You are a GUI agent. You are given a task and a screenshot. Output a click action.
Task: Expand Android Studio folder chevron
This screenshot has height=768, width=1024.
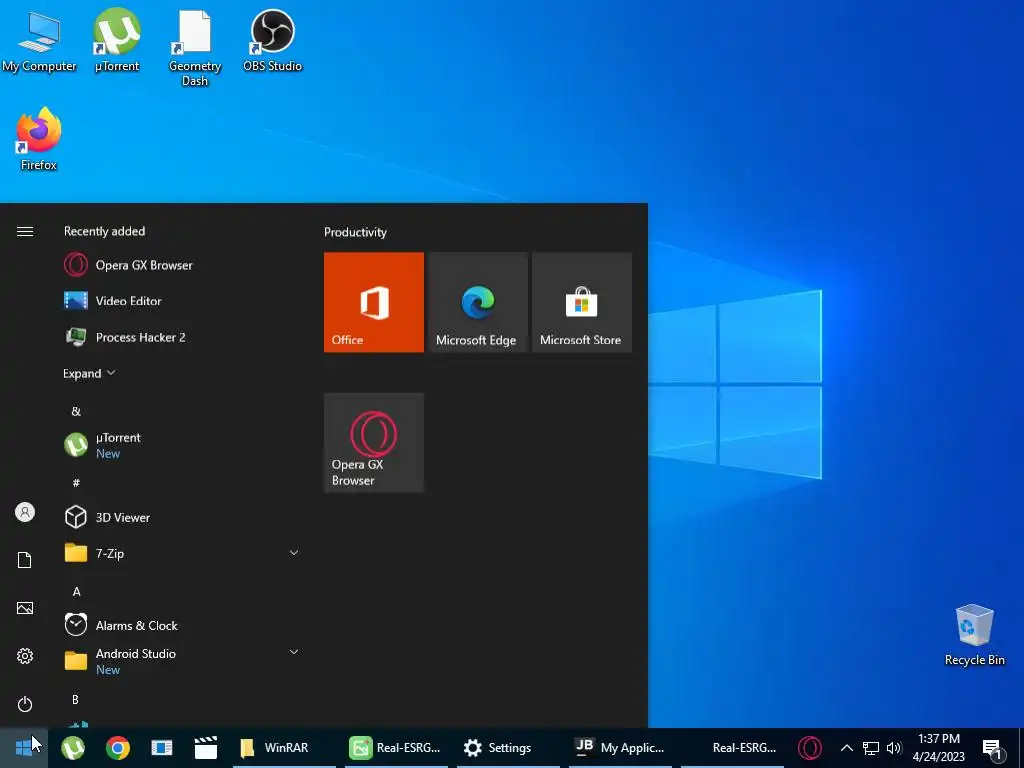294,652
